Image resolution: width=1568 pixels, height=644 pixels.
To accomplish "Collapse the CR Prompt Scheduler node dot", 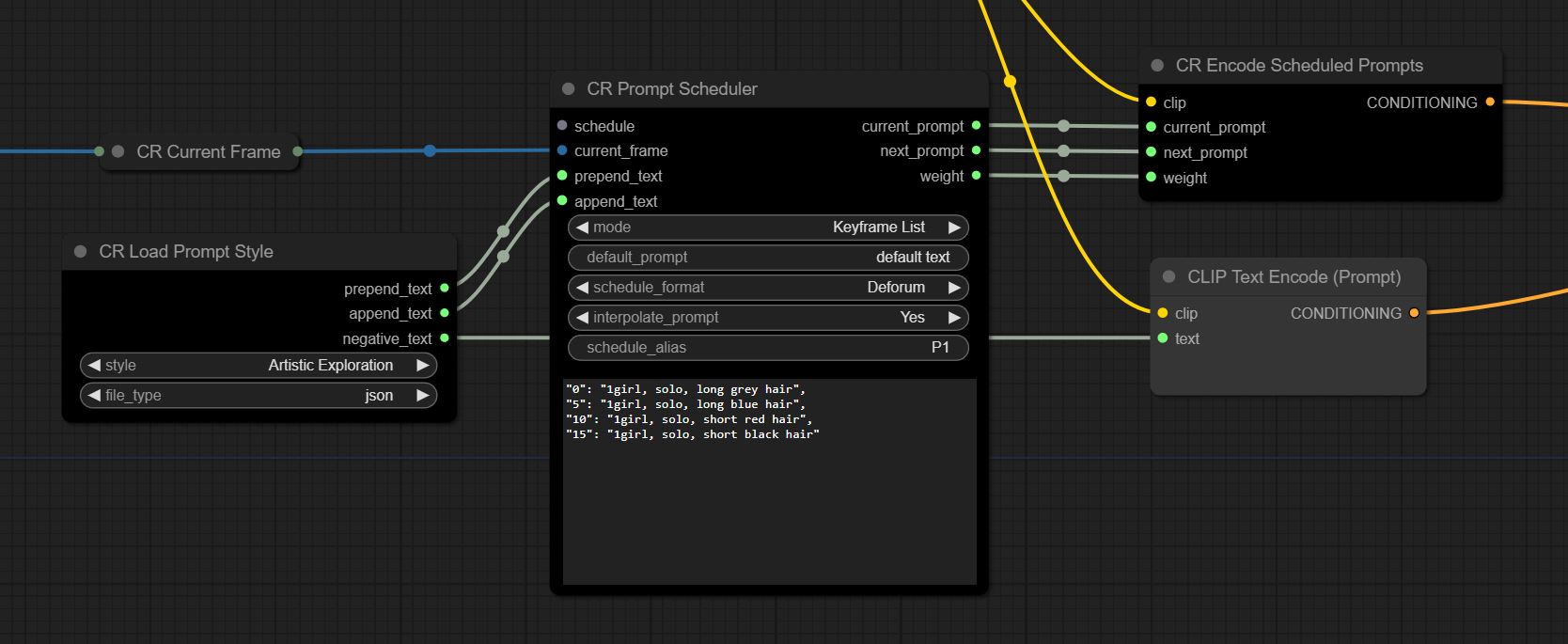I will (568, 88).
